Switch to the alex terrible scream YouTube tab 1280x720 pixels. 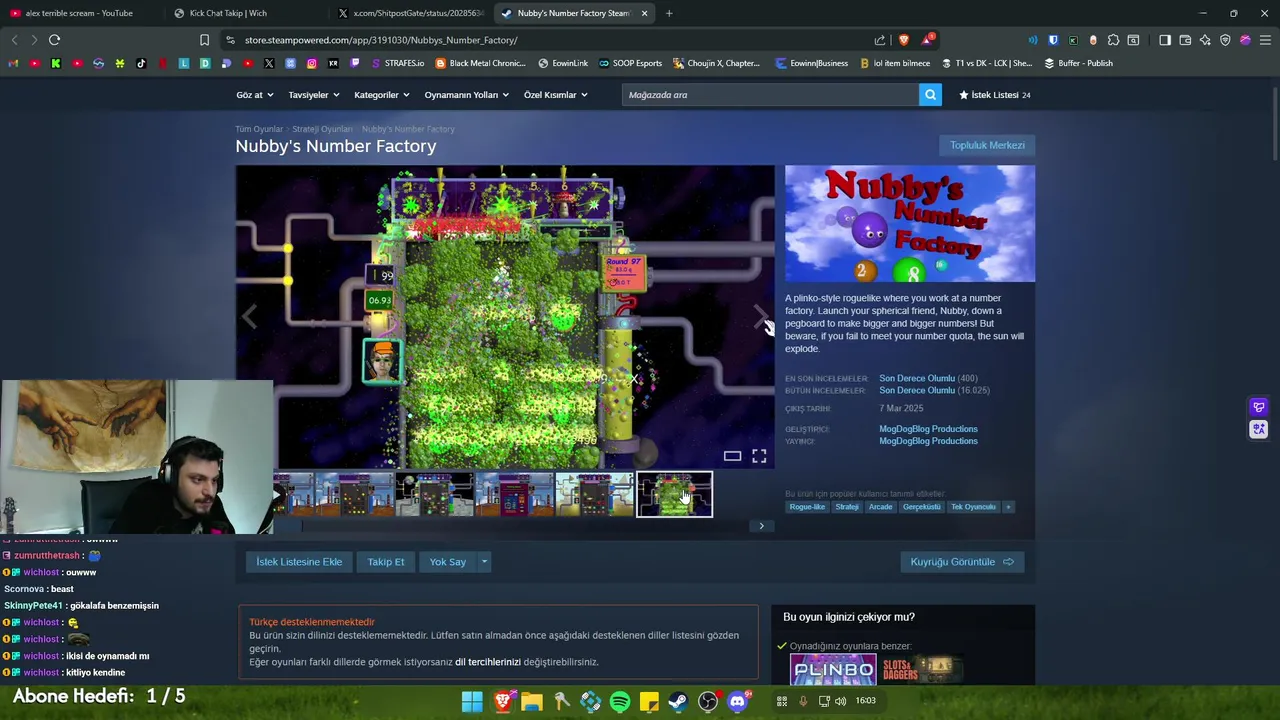pyautogui.click(x=80, y=13)
